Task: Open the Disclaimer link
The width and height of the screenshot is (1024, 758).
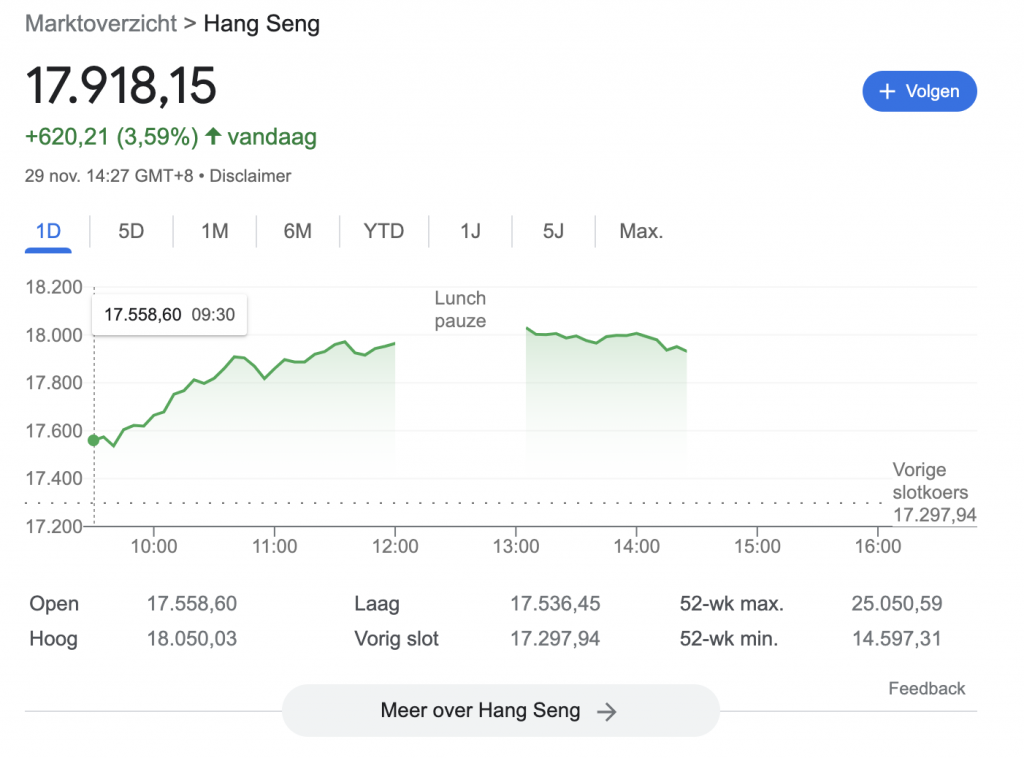Action: tap(250, 176)
